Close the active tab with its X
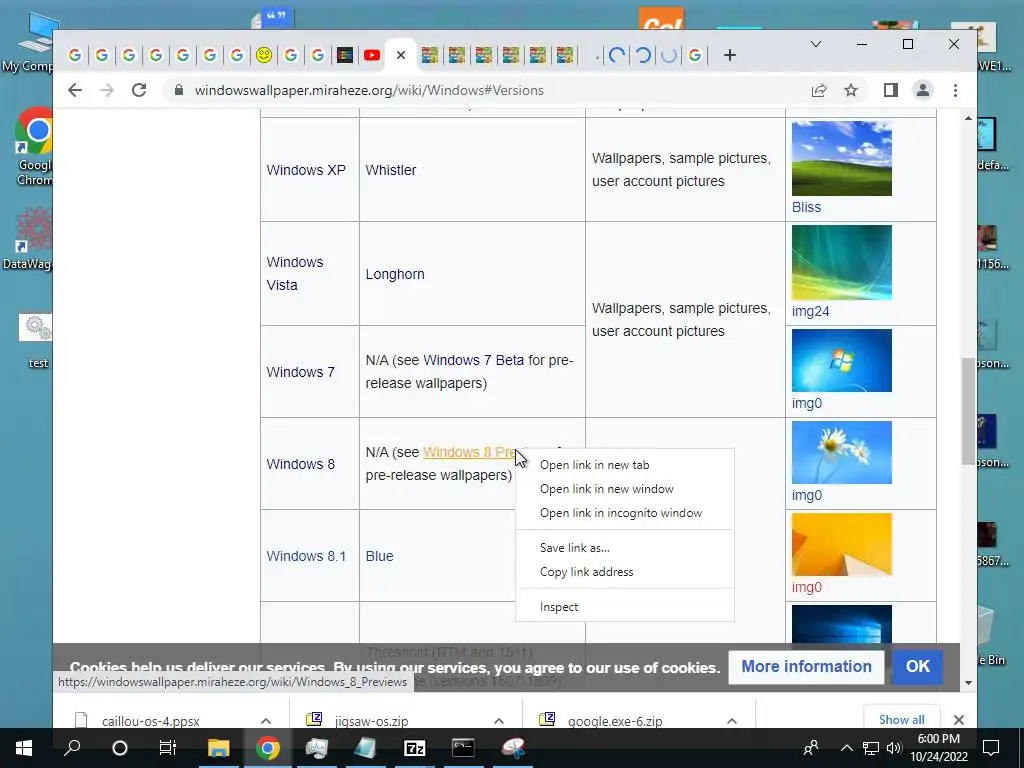Image resolution: width=1024 pixels, height=768 pixels. pyautogui.click(x=401, y=56)
